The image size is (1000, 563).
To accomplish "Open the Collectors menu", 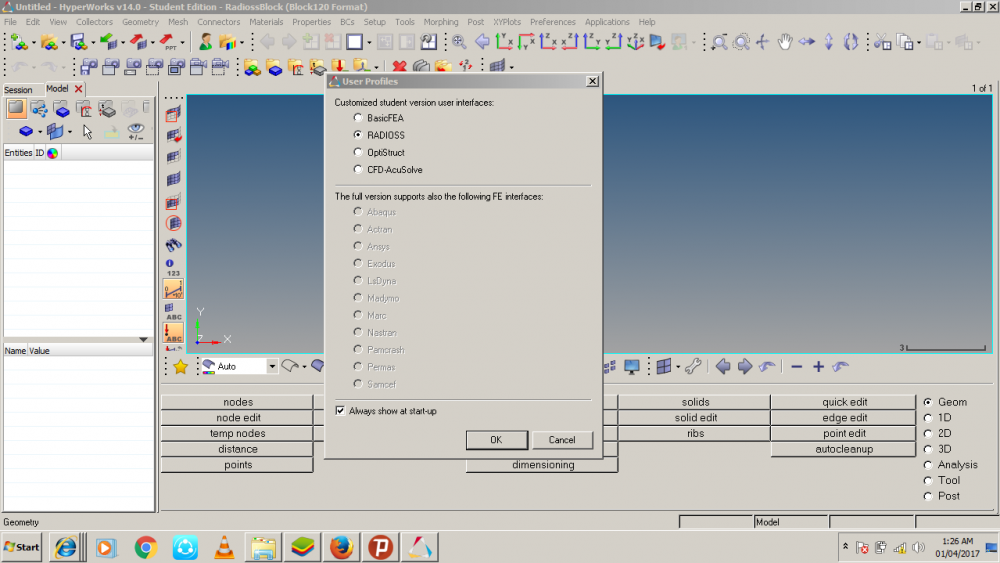I will click(x=94, y=22).
